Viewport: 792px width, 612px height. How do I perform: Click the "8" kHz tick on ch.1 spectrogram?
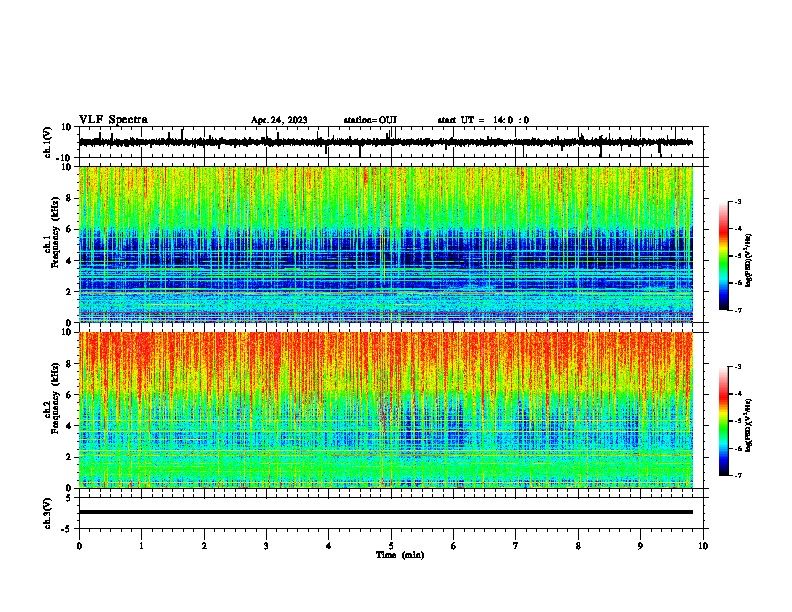coord(70,198)
